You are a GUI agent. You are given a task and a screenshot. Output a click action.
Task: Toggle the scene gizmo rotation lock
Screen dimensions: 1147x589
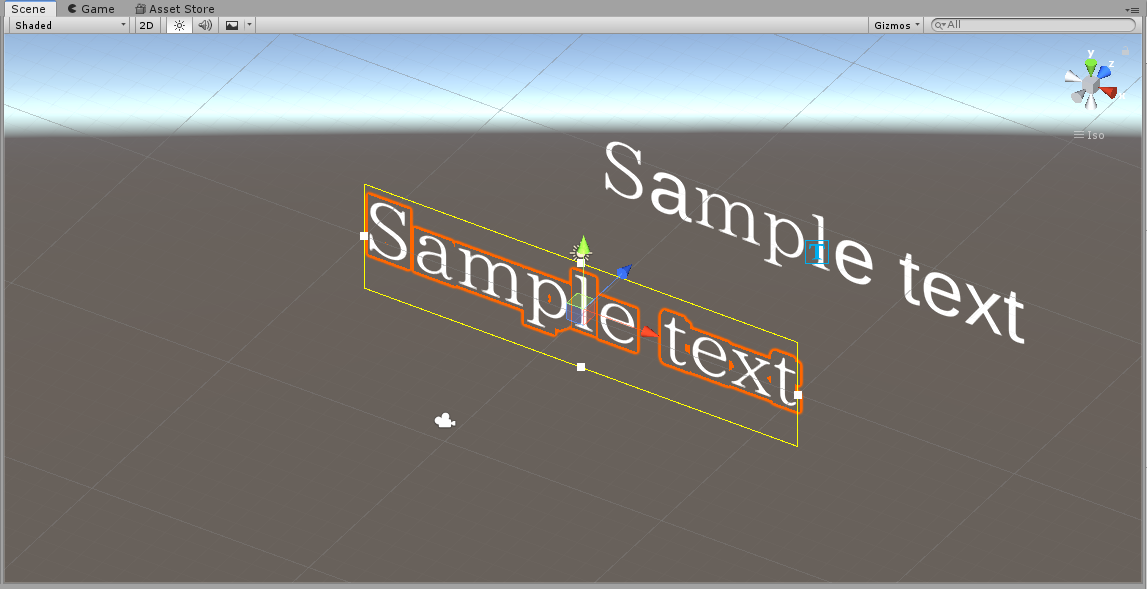click(1125, 51)
